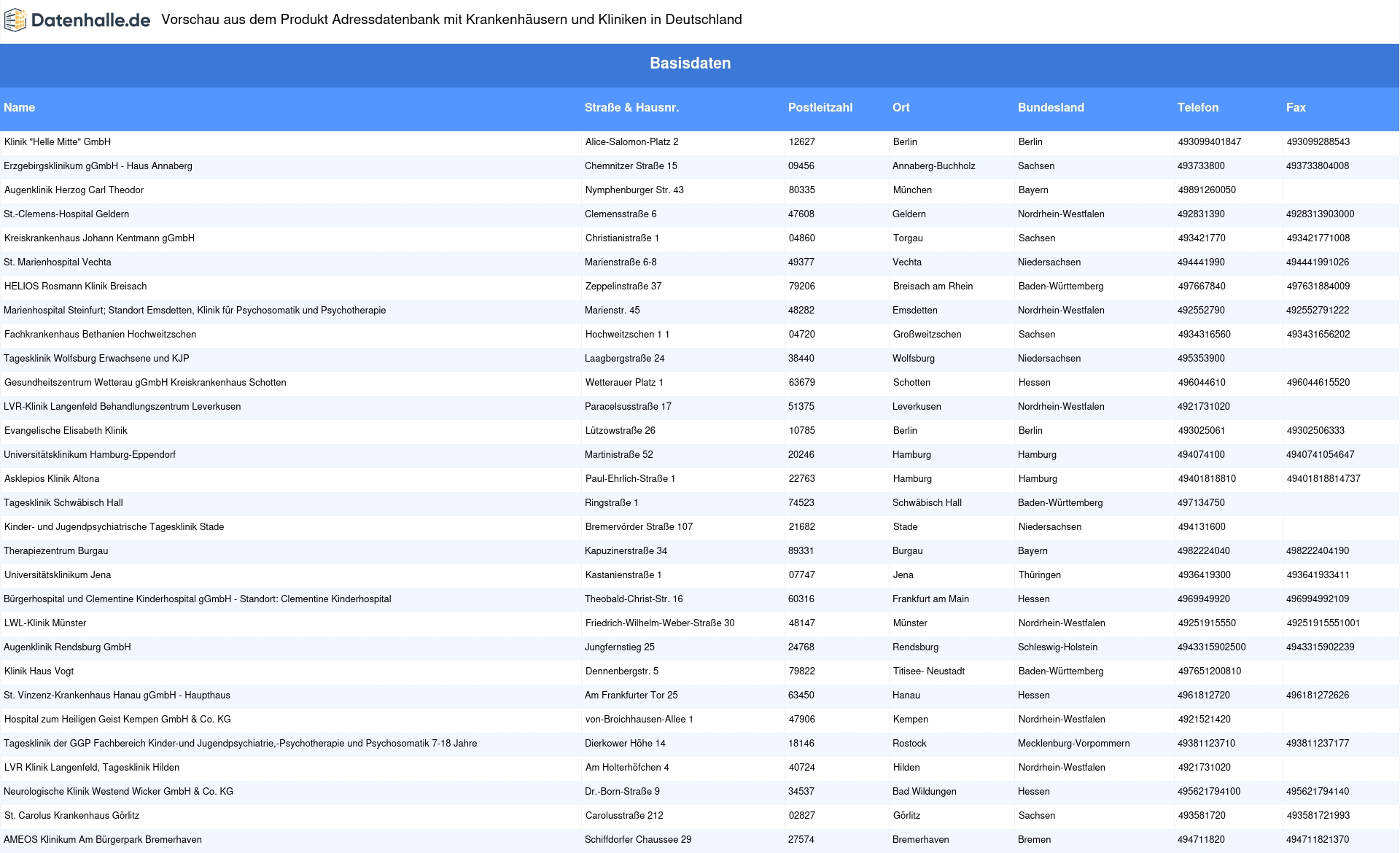Viewport: 1400px width, 853px height.
Task: Click Bundesland cell Bremen
Action: [1035, 840]
